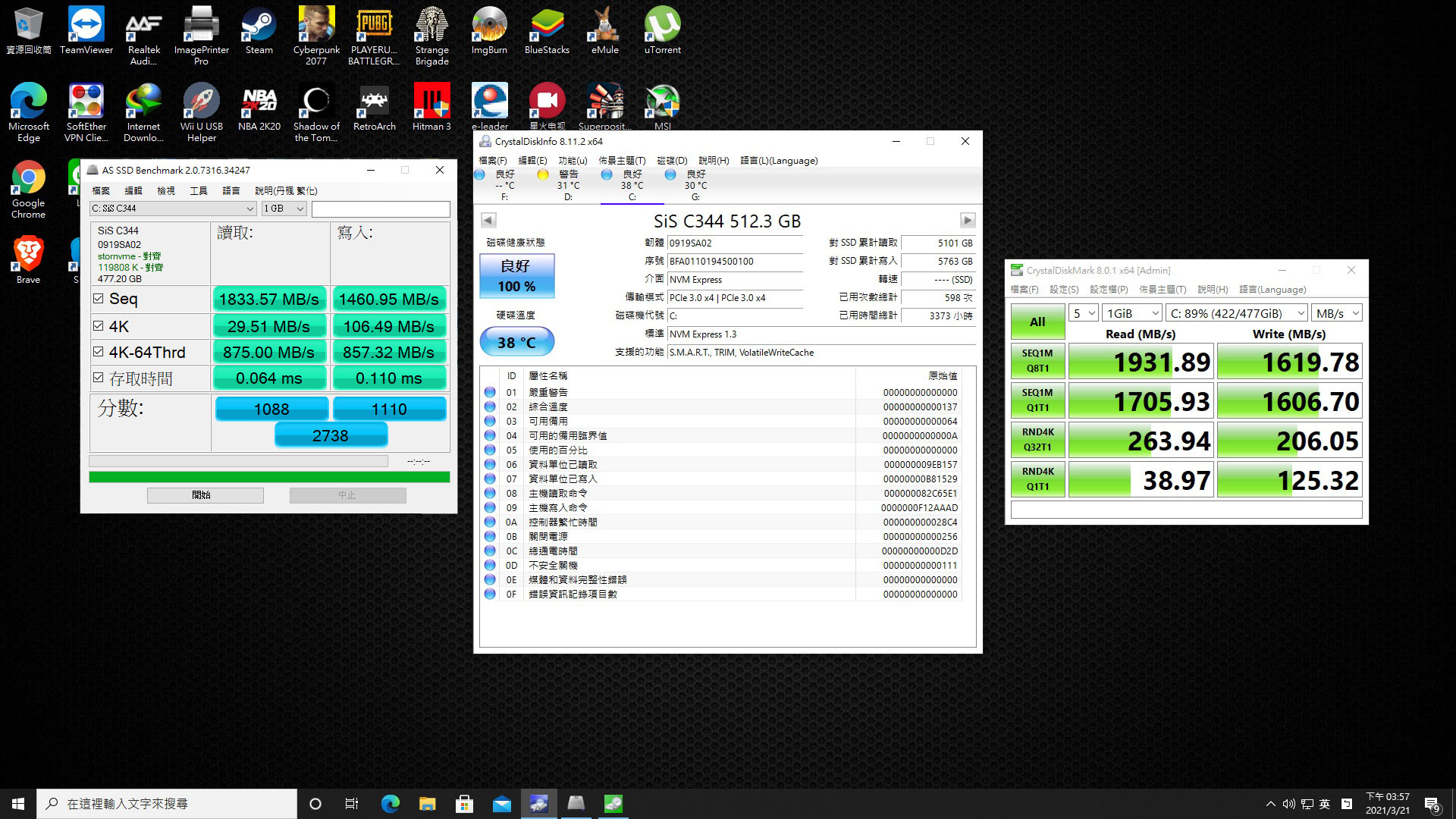Open Internet Download Manager desktop icon
This screenshot has height=819, width=1456.
coord(143,112)
